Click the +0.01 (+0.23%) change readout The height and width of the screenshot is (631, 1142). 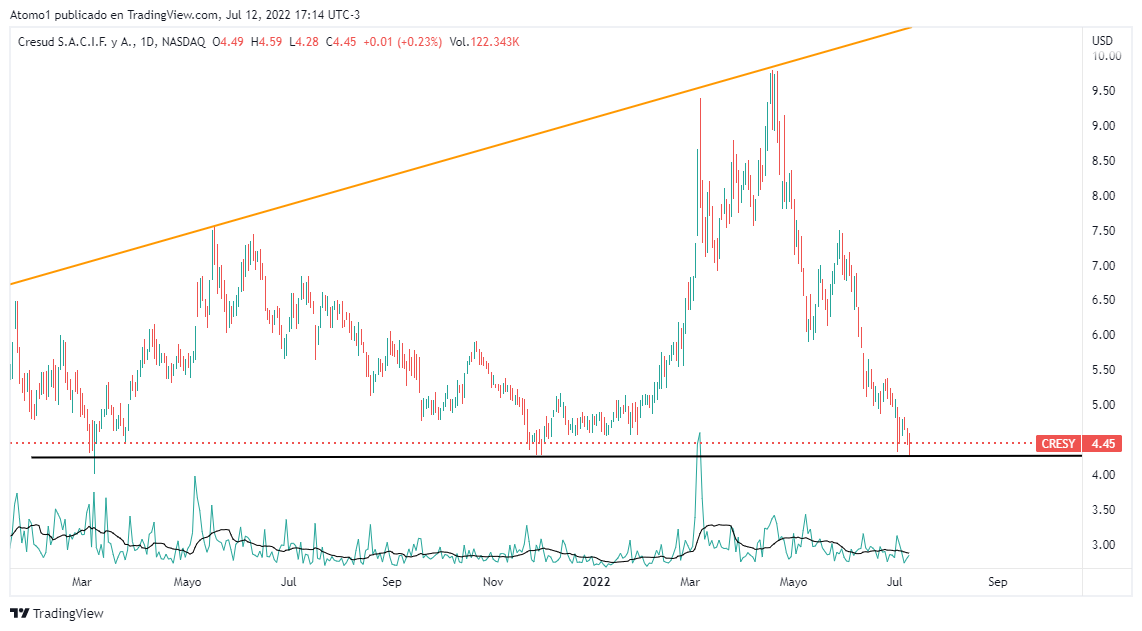(388, 41)
